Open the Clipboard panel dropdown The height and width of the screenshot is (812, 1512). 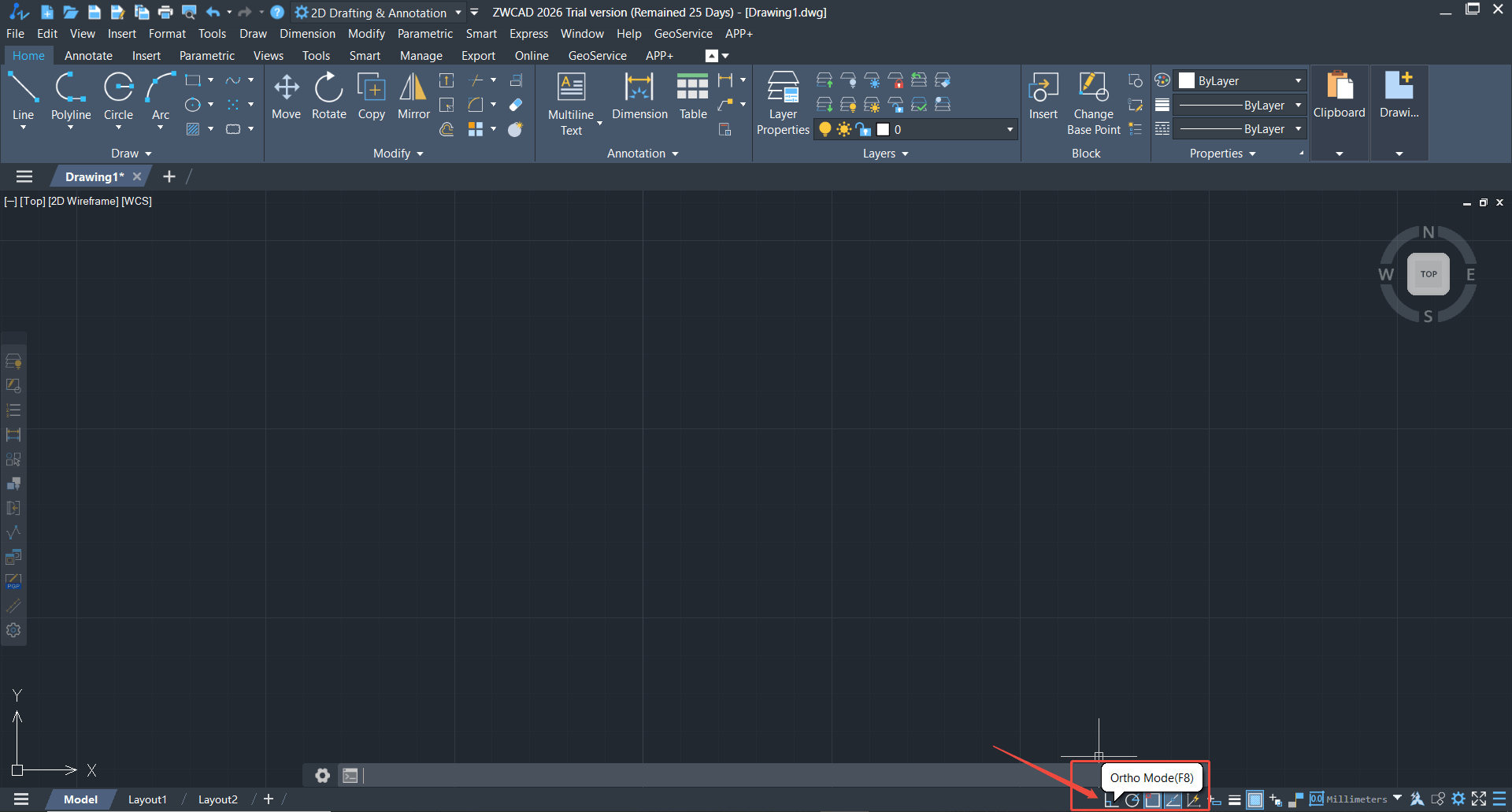pos(1340,154)
